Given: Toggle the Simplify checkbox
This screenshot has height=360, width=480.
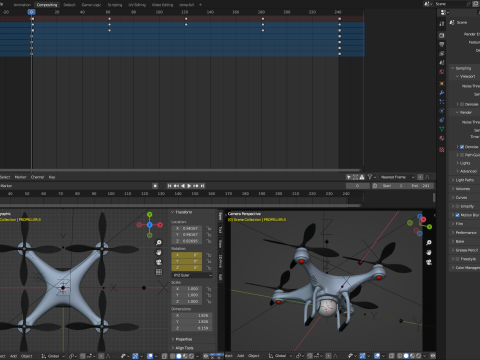Looking at the screenshot, I should pyautogui.click(x=458, y=206).
